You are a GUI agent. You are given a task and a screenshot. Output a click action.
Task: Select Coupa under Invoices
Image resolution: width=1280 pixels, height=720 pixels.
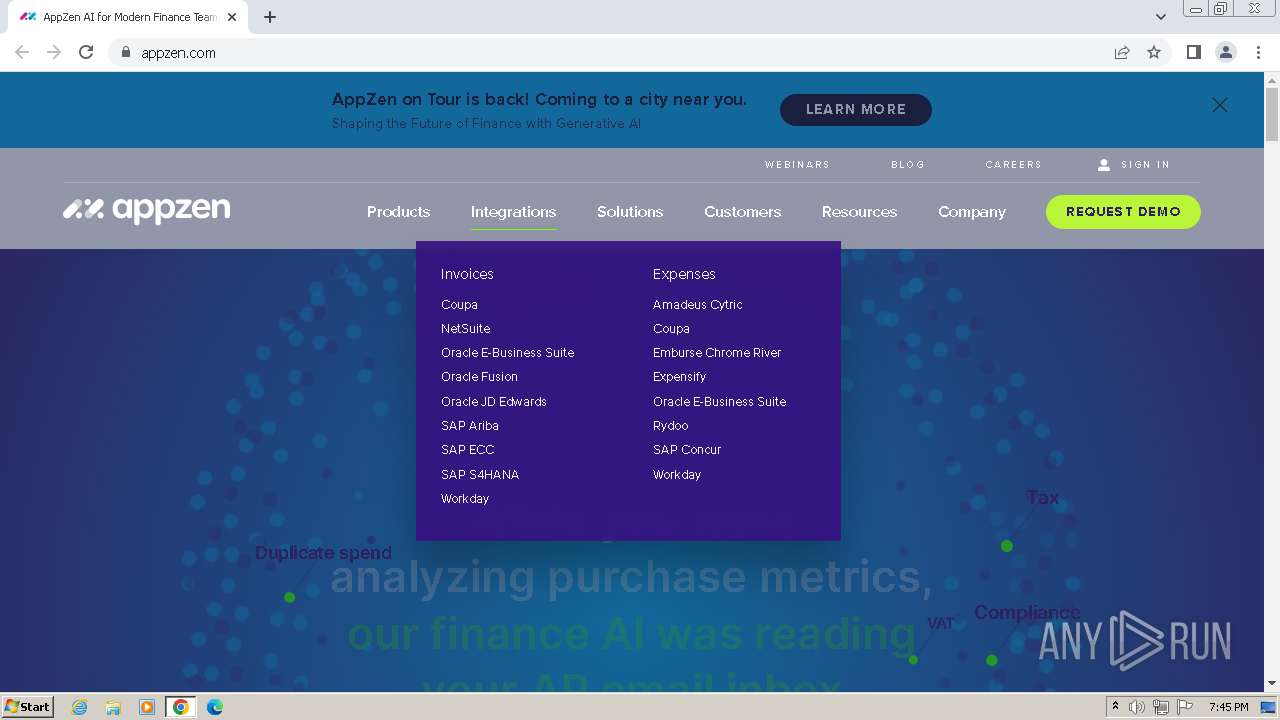coord(459,304)
